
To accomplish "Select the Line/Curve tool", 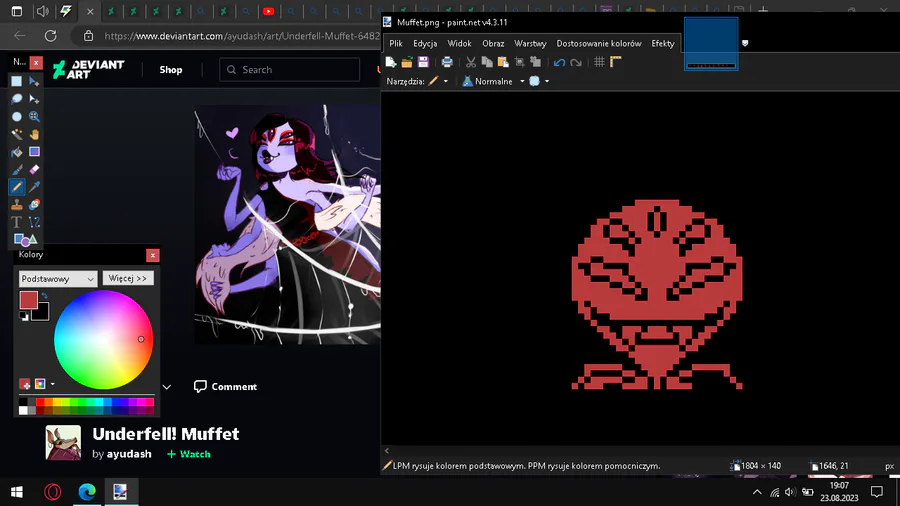I will (34, 222).
